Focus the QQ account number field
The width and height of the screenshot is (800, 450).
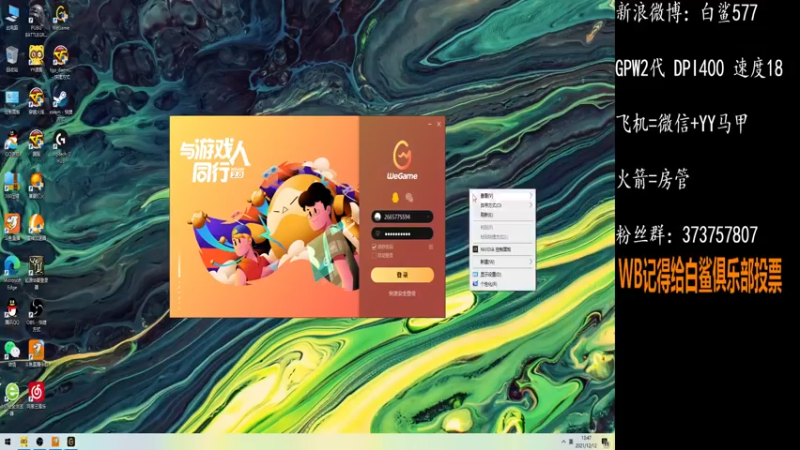[402, 217]
